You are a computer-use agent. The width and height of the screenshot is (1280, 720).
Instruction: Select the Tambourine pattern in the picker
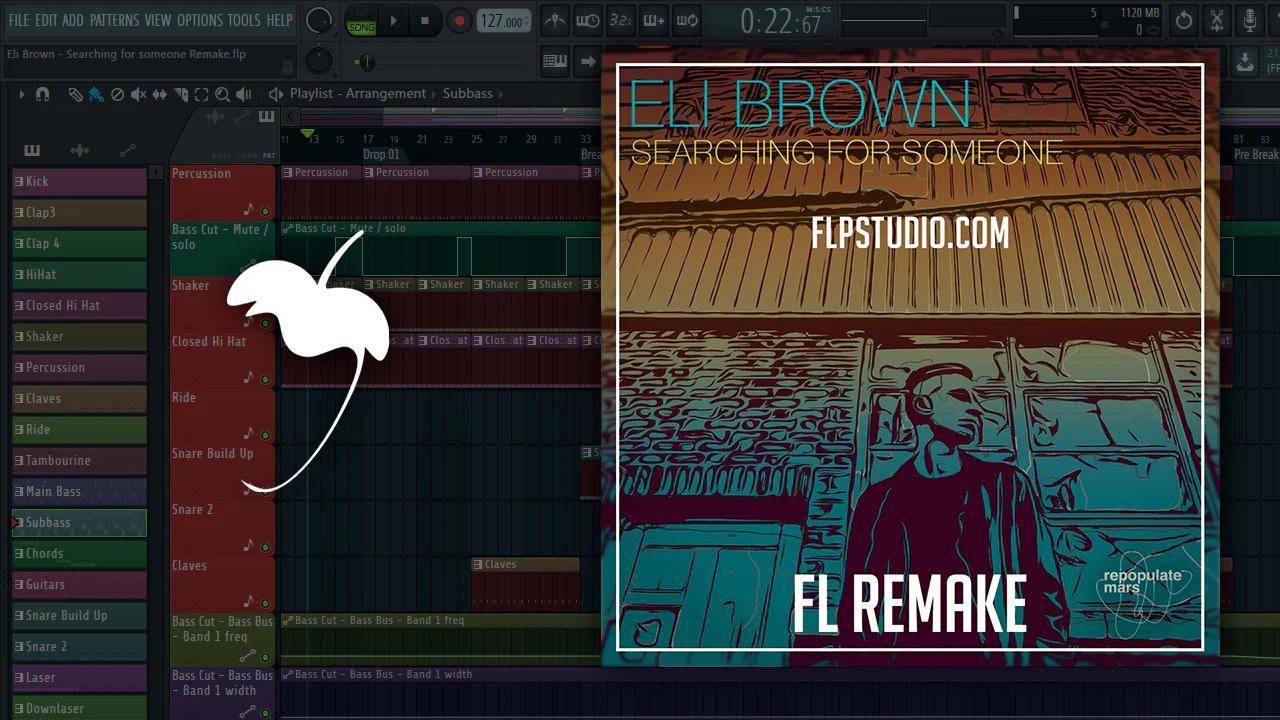[x=79, y=461]
